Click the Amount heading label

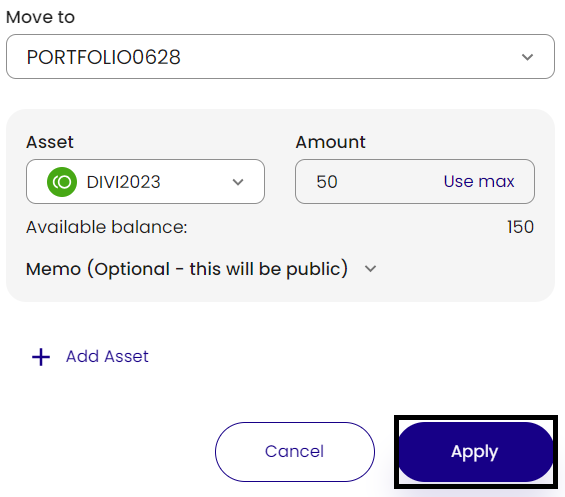pos(330,142)
